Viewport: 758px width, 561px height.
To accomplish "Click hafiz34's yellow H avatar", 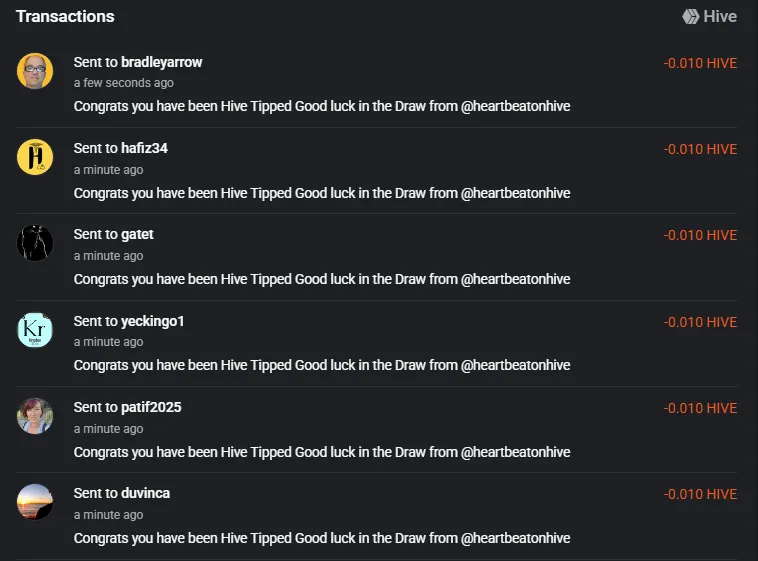I will click(x=35, y=157).
